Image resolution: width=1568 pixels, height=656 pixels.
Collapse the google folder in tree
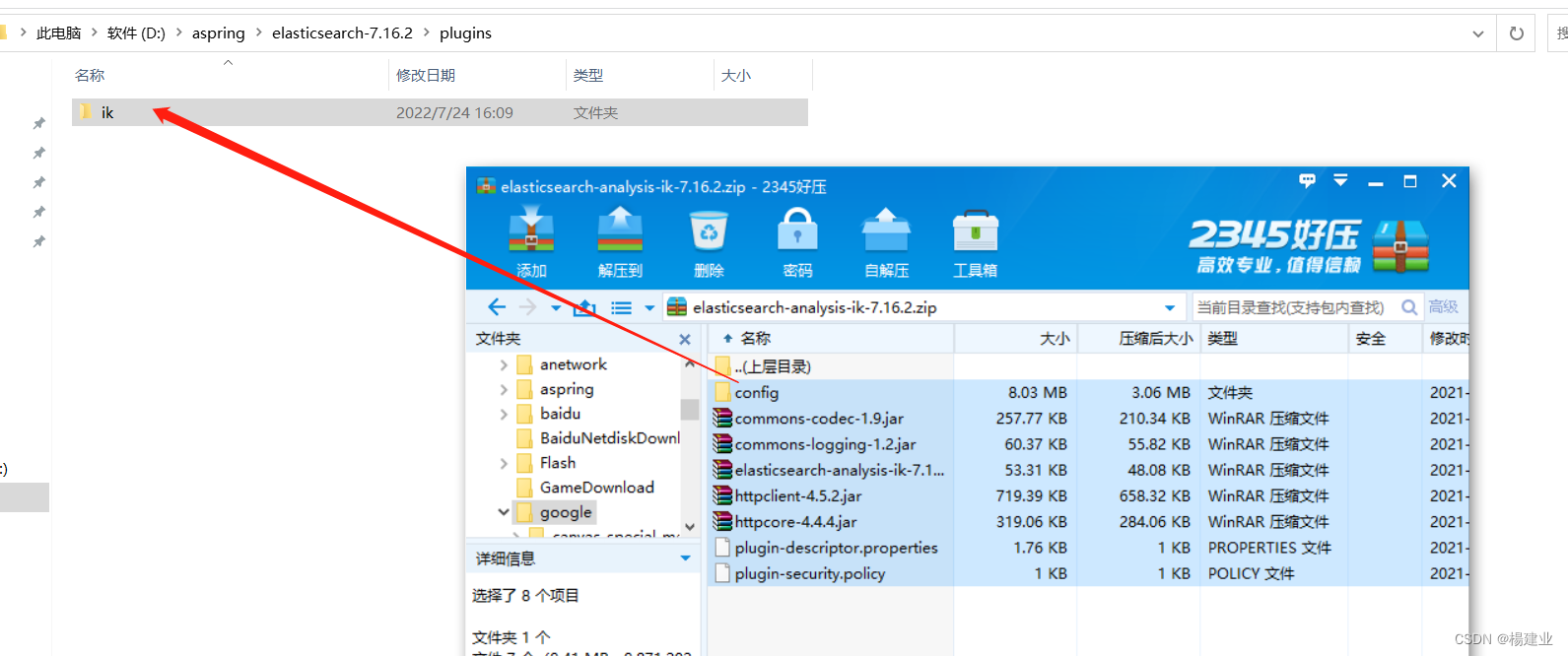(504, 512)
